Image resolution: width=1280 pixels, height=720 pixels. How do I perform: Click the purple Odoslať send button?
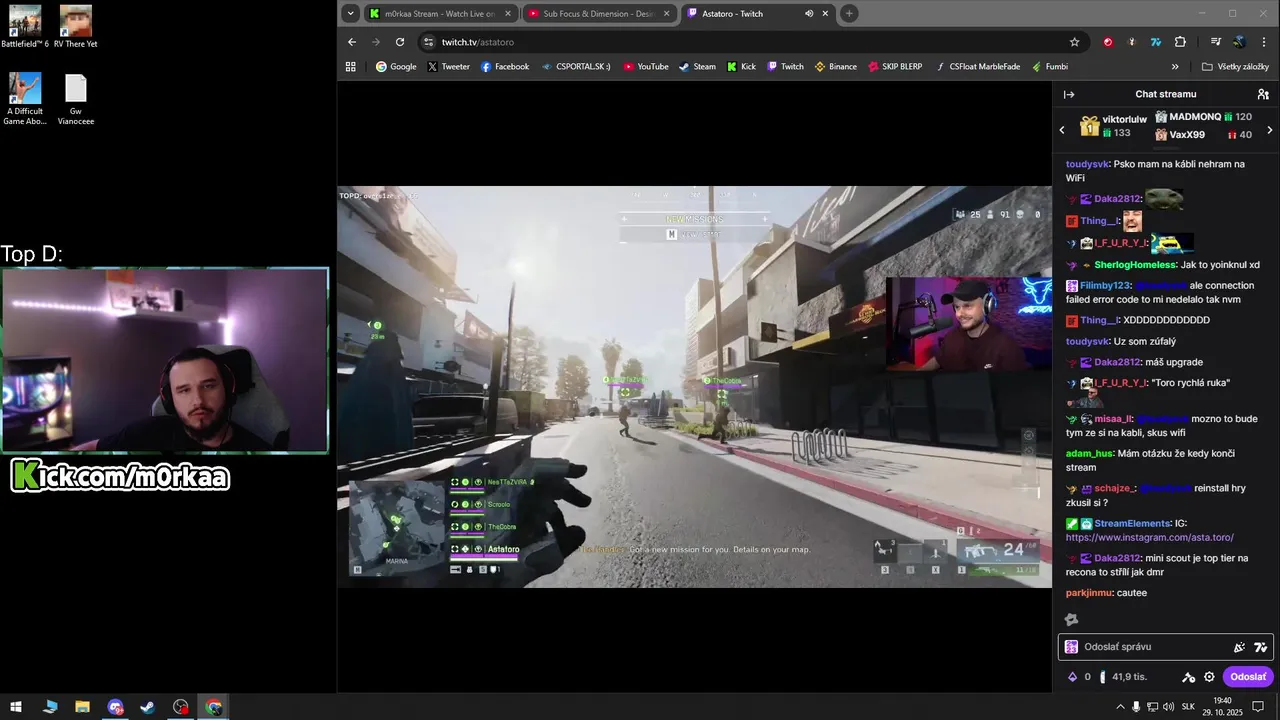tap(1248, 677)
